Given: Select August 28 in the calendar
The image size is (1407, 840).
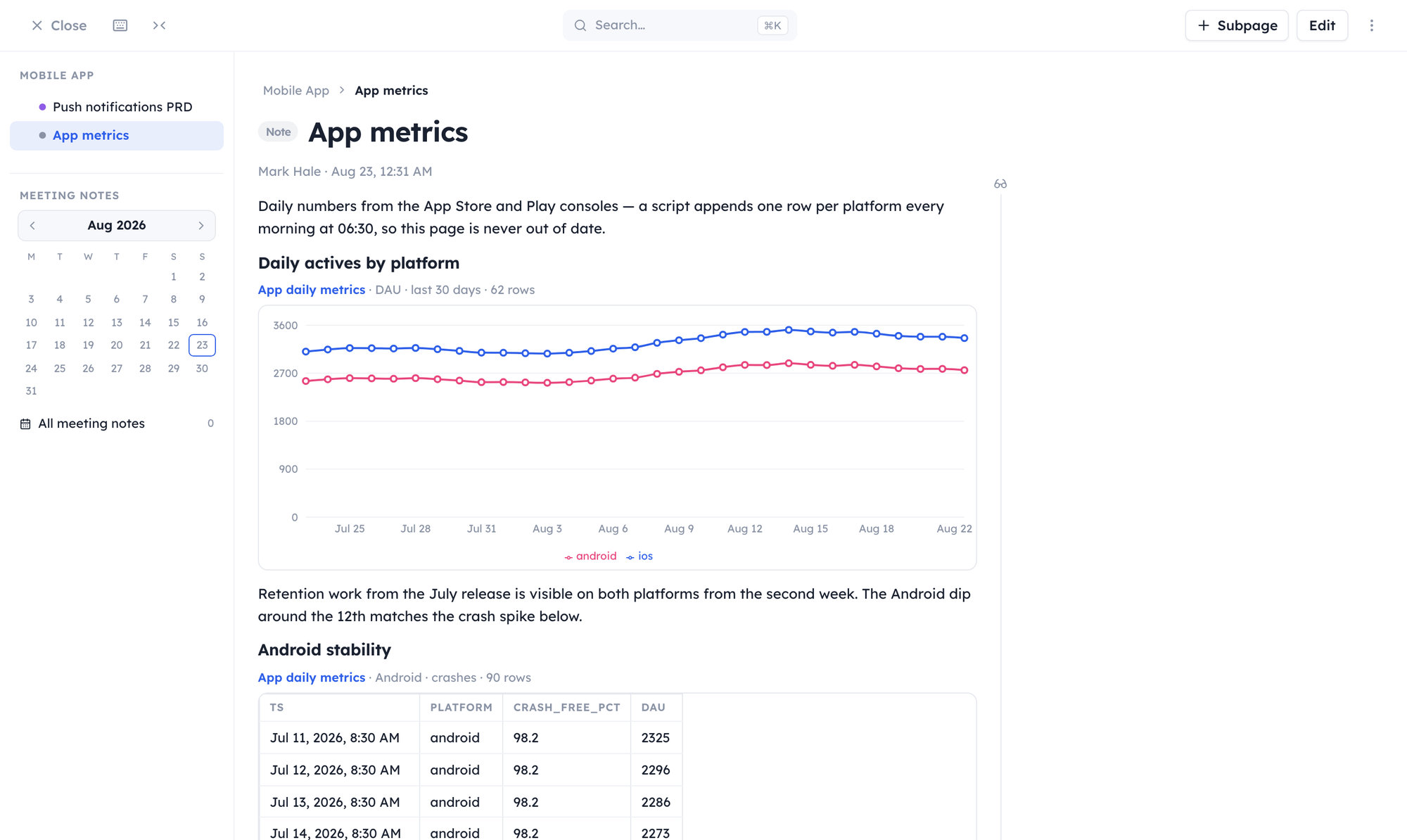Looking at the screenshot, I should (145, 369).
